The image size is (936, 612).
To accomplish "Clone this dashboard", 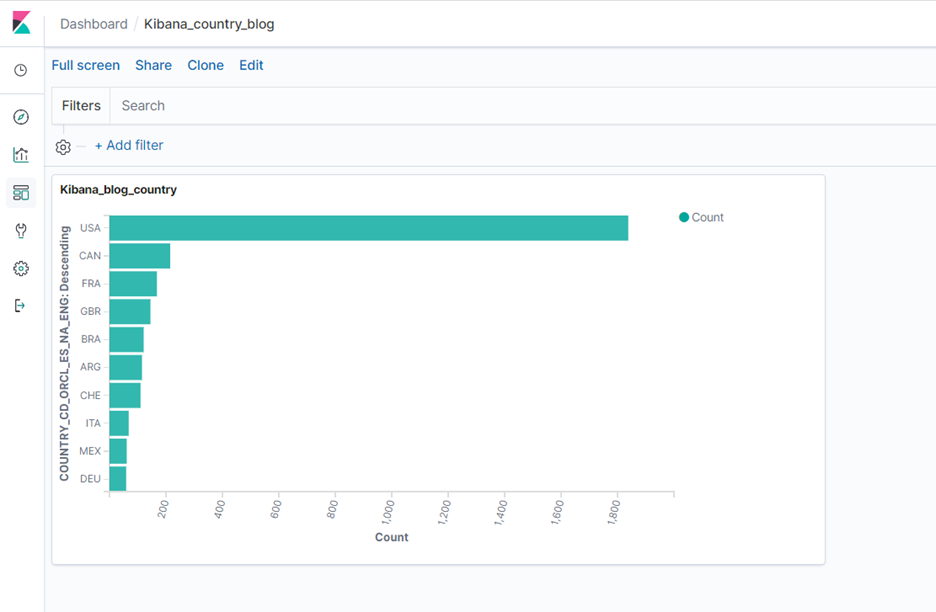I will click(205, 65).
